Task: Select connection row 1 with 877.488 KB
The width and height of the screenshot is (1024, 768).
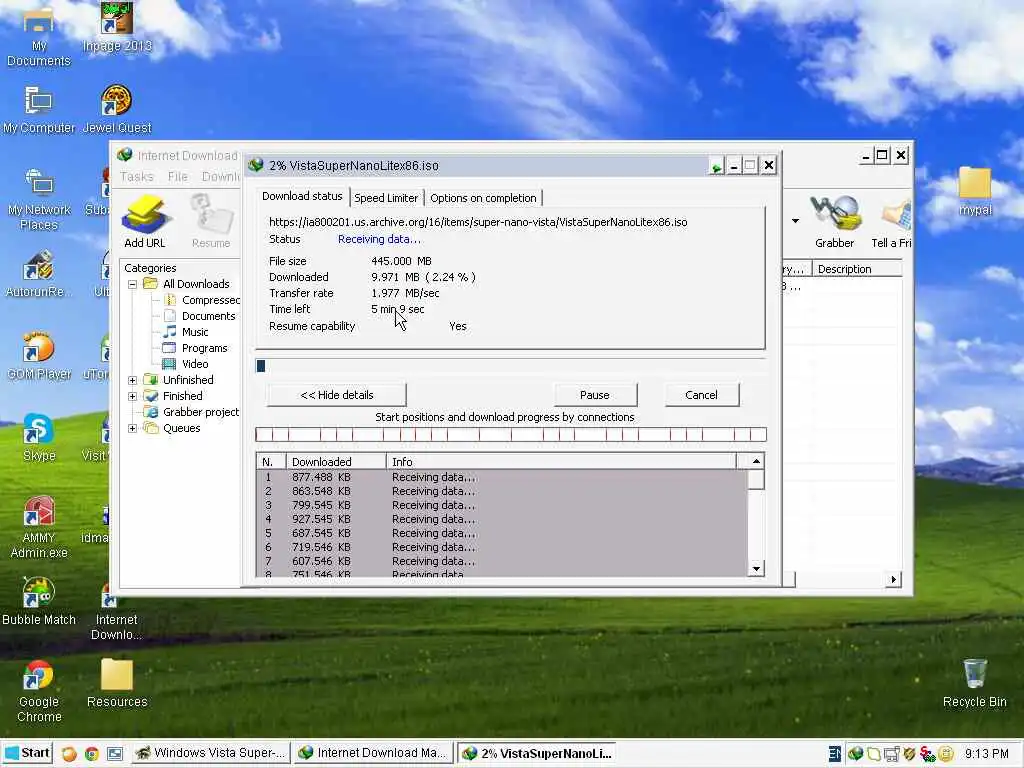Action: [502, 477]
